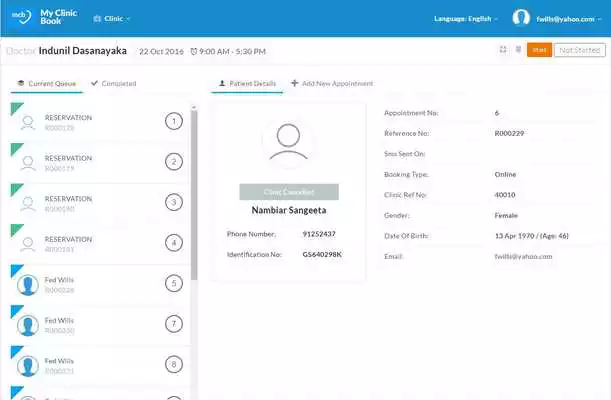Click Fed Wills avatar in queue row 7
This screenshot has width=611, height=400.
28,325
